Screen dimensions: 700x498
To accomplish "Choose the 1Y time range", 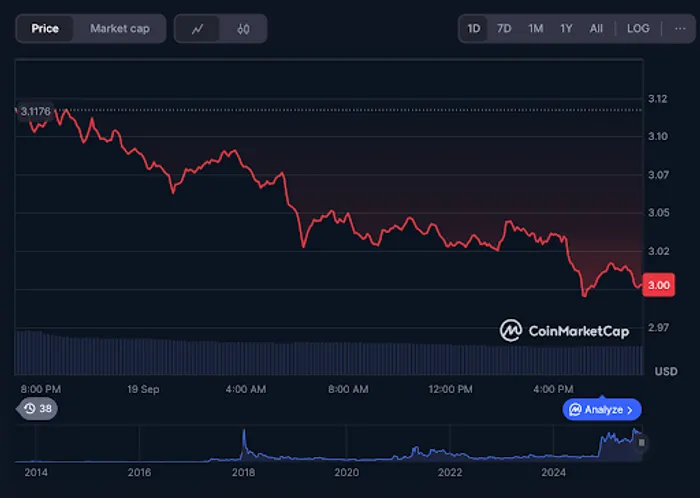I will click(x=566, y=28).
